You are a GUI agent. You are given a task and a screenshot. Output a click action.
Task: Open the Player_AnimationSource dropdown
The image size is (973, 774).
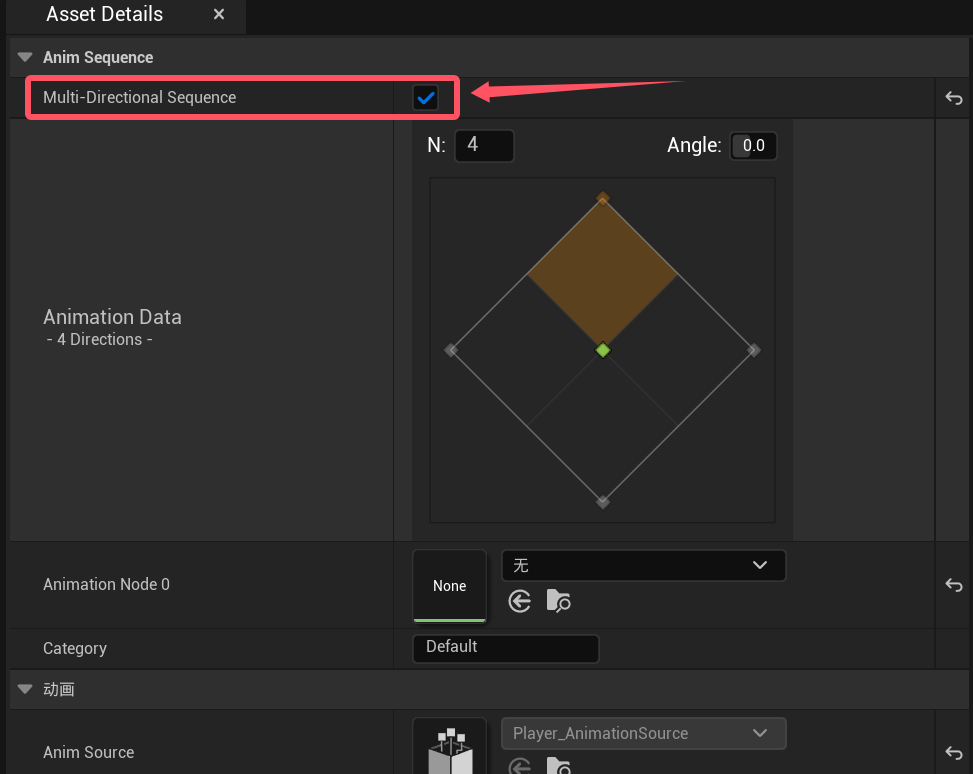(x=643, y=733)
